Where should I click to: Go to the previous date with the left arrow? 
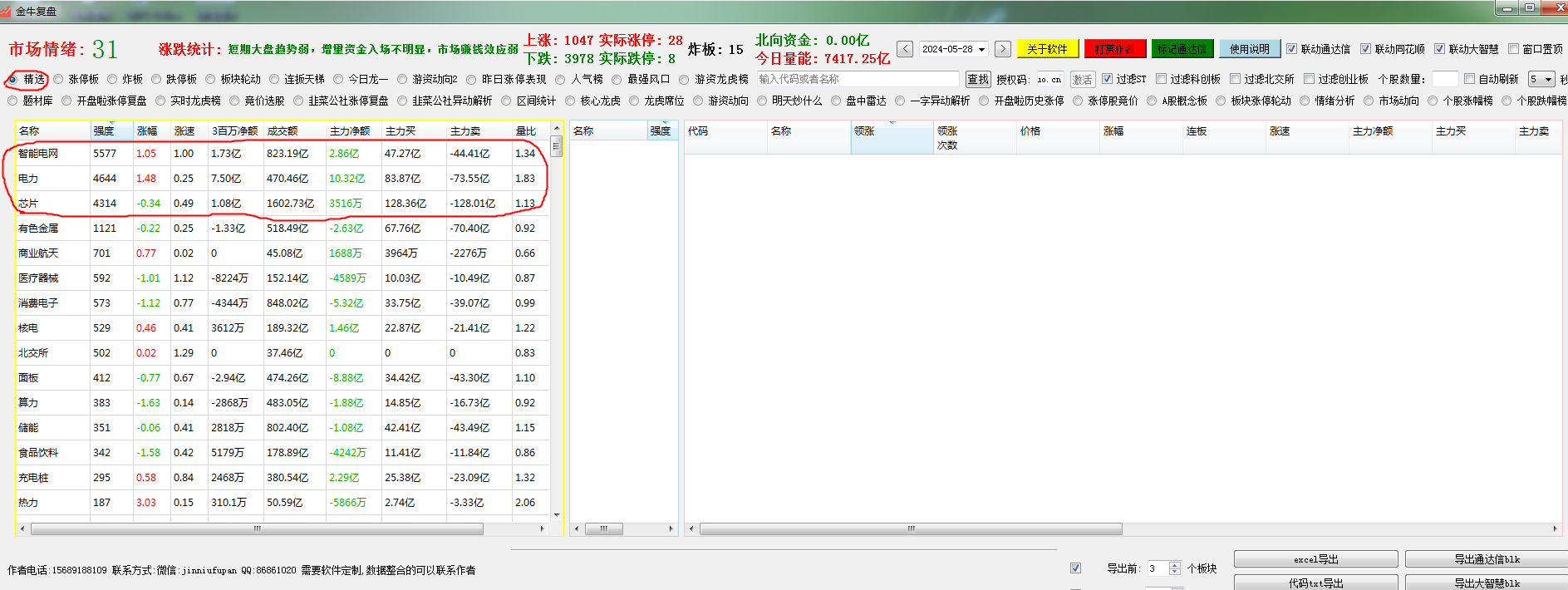pyautogui.click(x=905, y=49)
